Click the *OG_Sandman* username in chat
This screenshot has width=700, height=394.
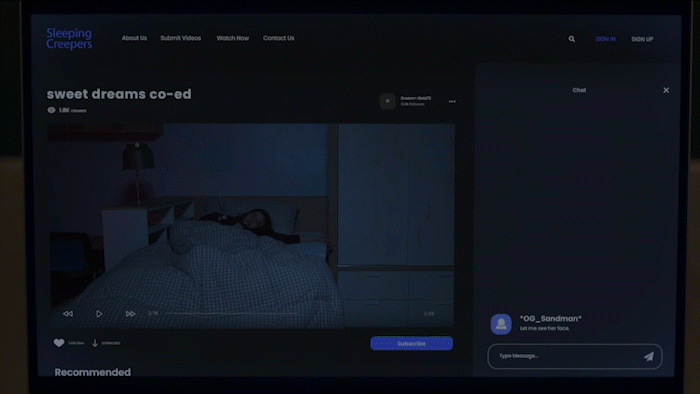(550, 319)
